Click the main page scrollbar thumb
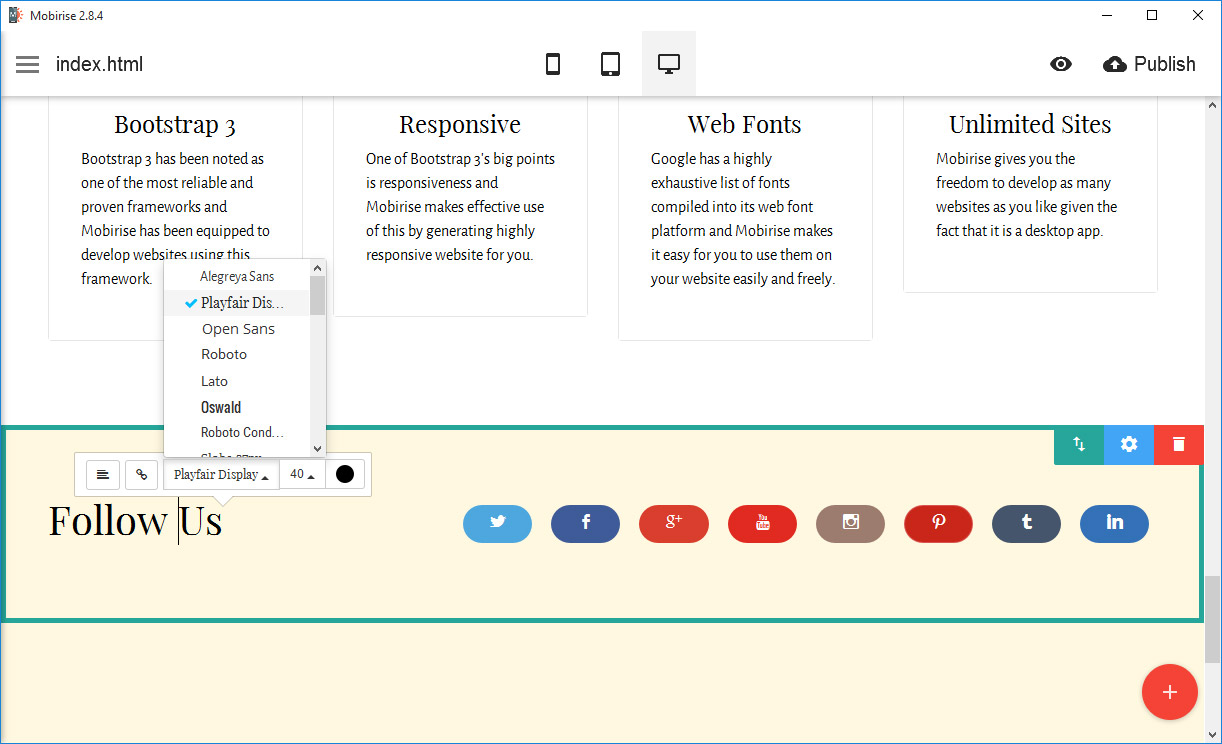Screen dimensions: 1222x744 tap(1213, 620)
